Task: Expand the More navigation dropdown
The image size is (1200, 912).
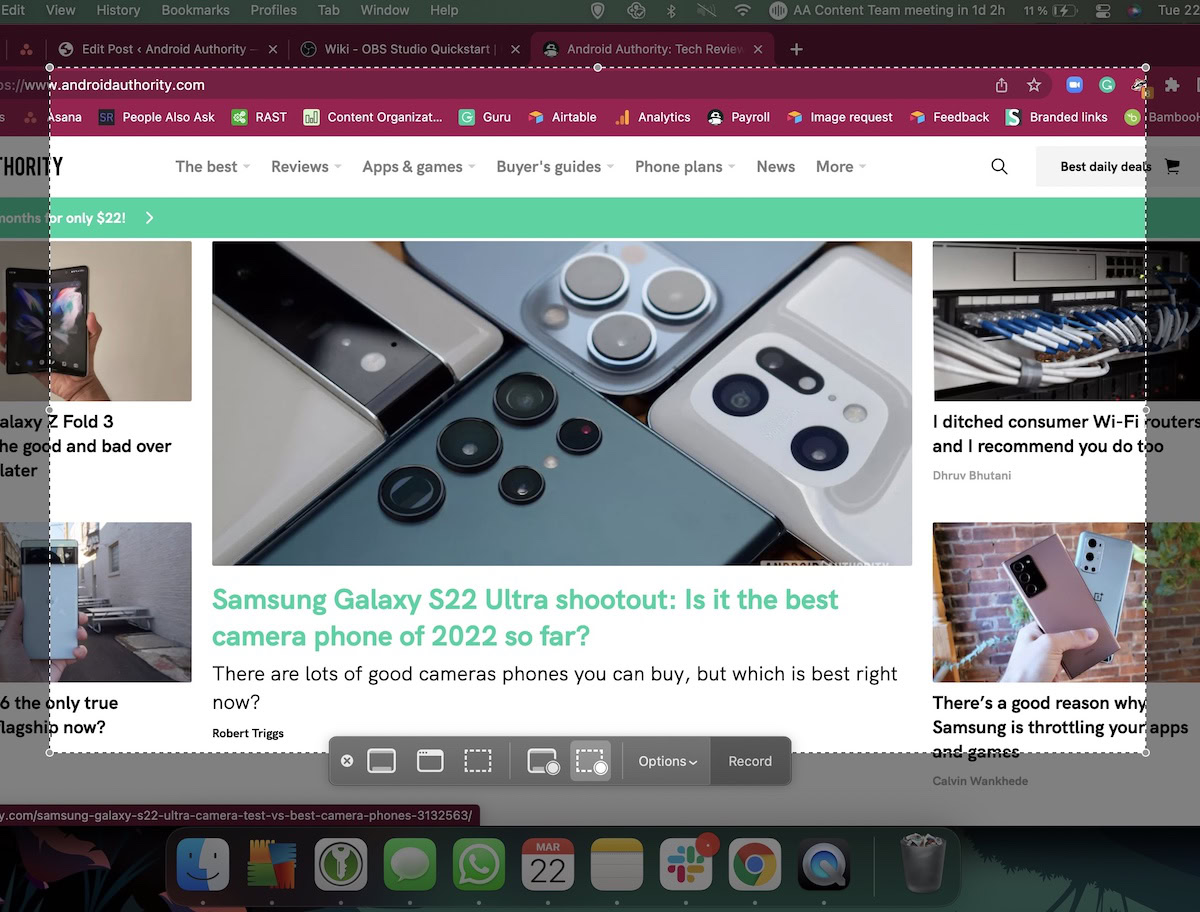Action: 841,167
